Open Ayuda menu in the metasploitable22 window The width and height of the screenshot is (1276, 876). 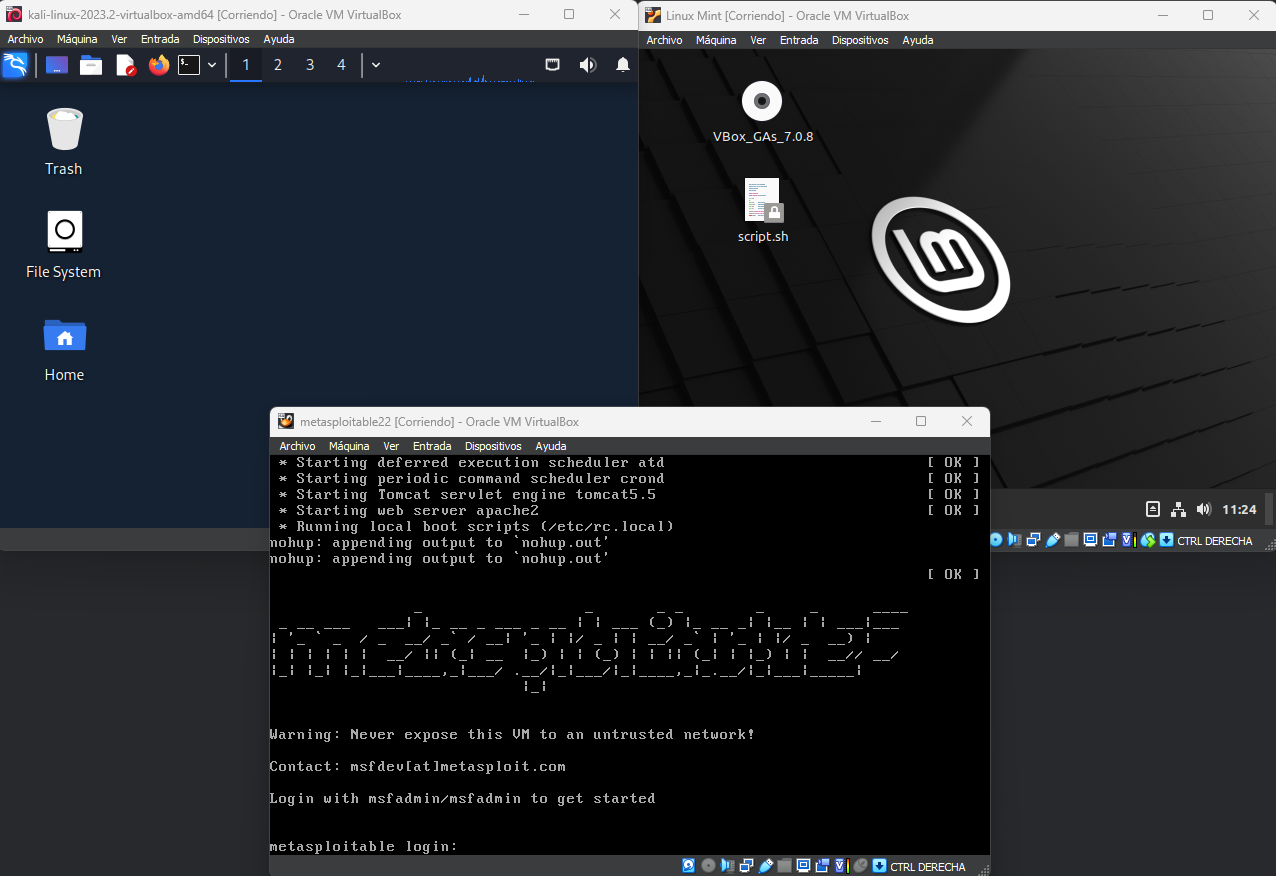click(551, 446)
